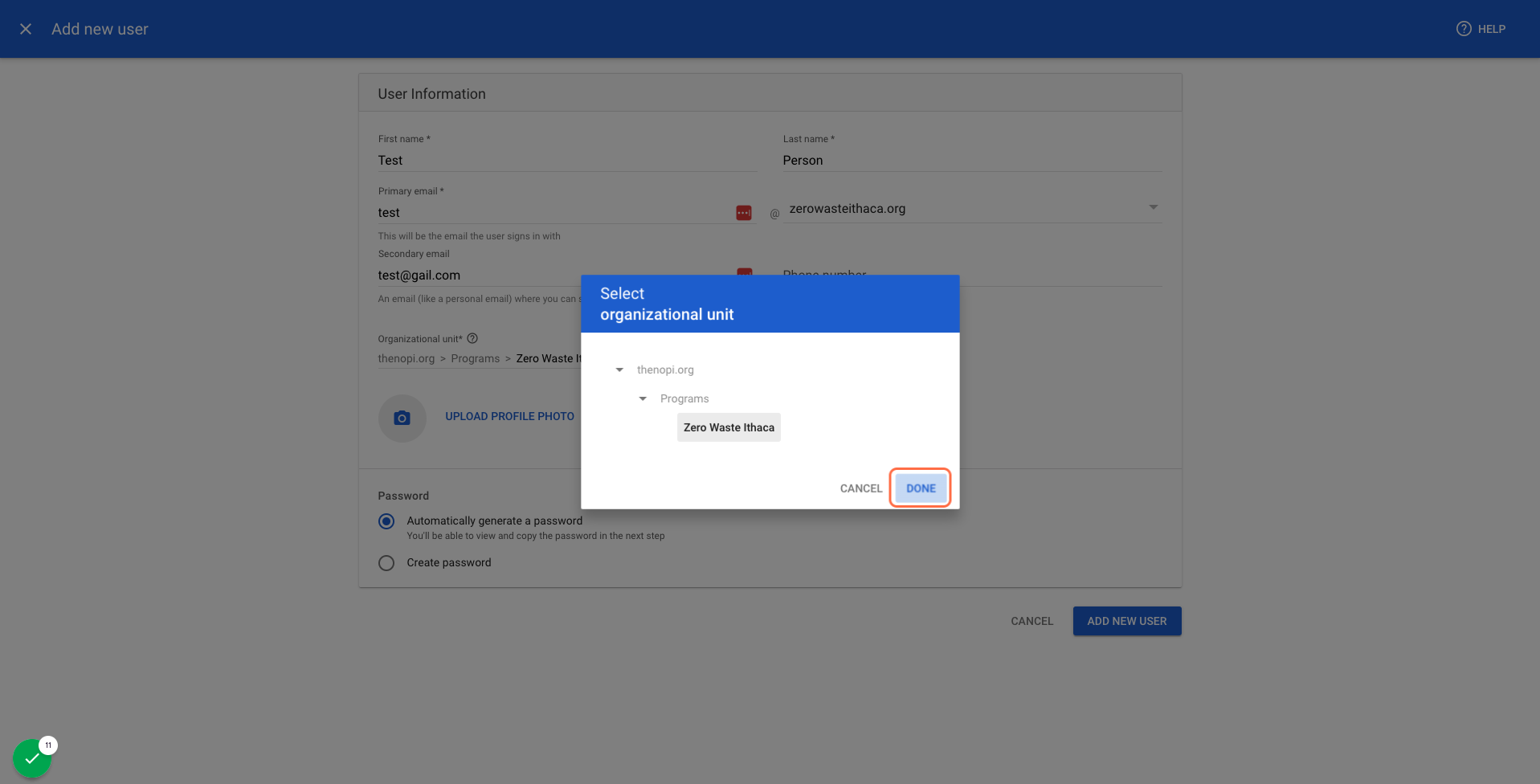Click the Last name field
The image size is (1540, 784).
pos(972,161)
